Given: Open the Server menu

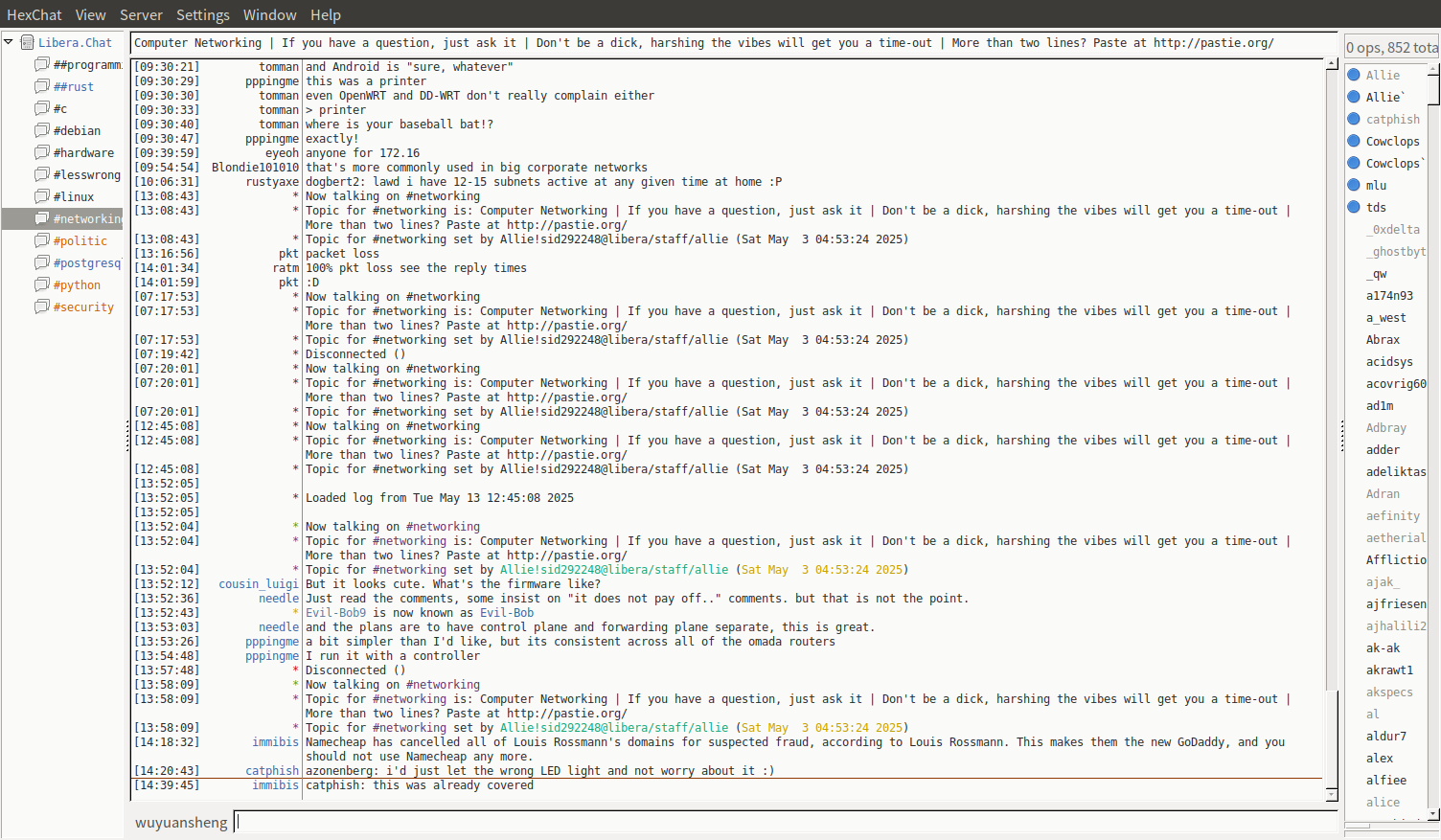Looking at the screenshot, I should pos(141,14).
